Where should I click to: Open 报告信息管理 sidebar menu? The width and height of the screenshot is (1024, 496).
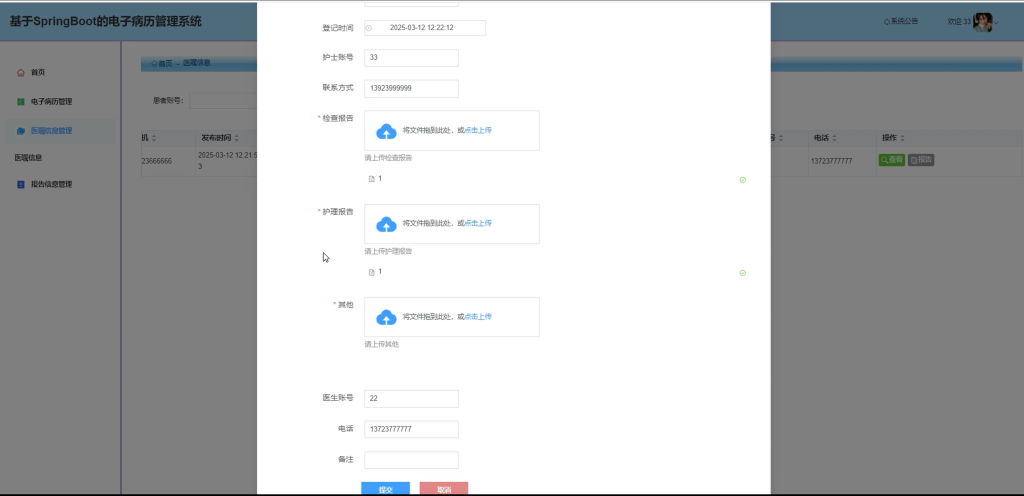52,185
